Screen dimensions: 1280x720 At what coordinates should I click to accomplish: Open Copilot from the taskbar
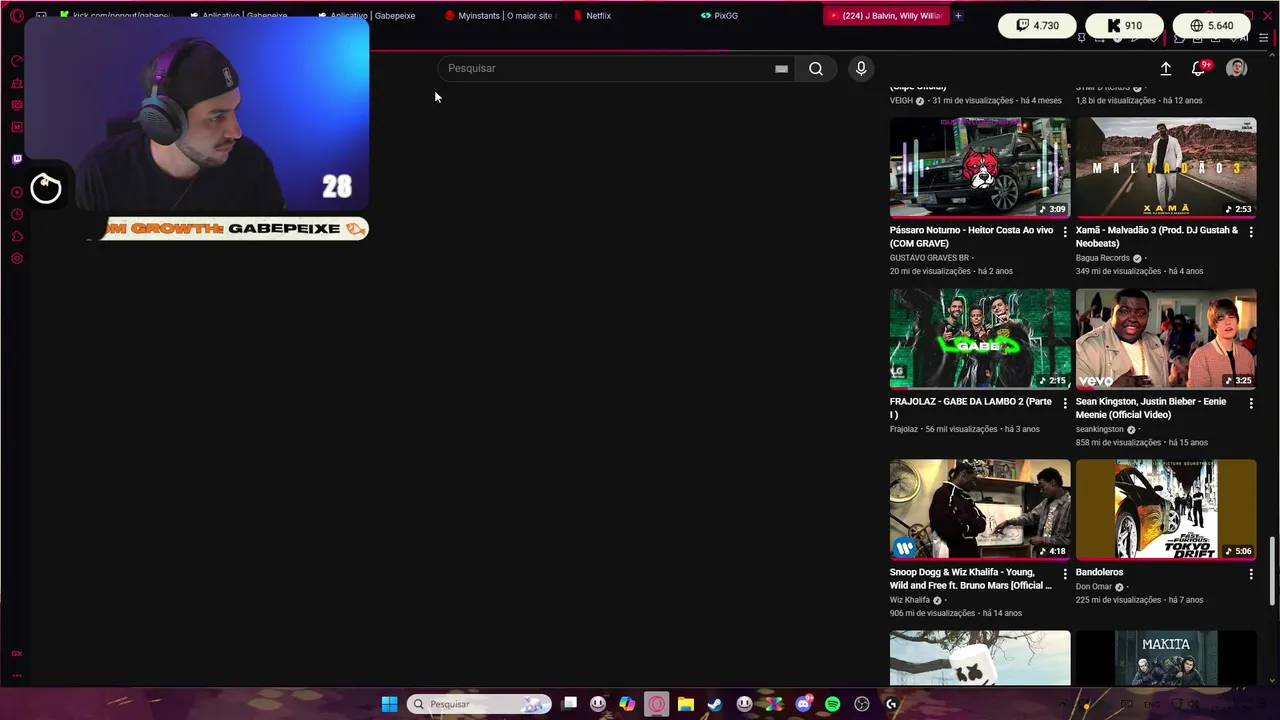[x=627, y=704]
